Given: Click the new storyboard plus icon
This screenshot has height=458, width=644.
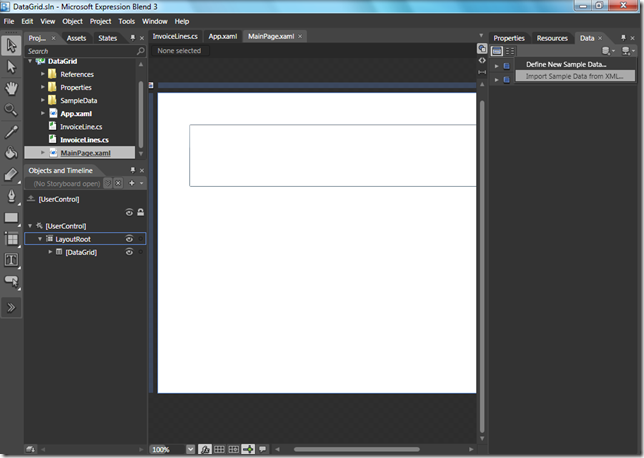Looking at the screenshot, I should pos(132,183).
